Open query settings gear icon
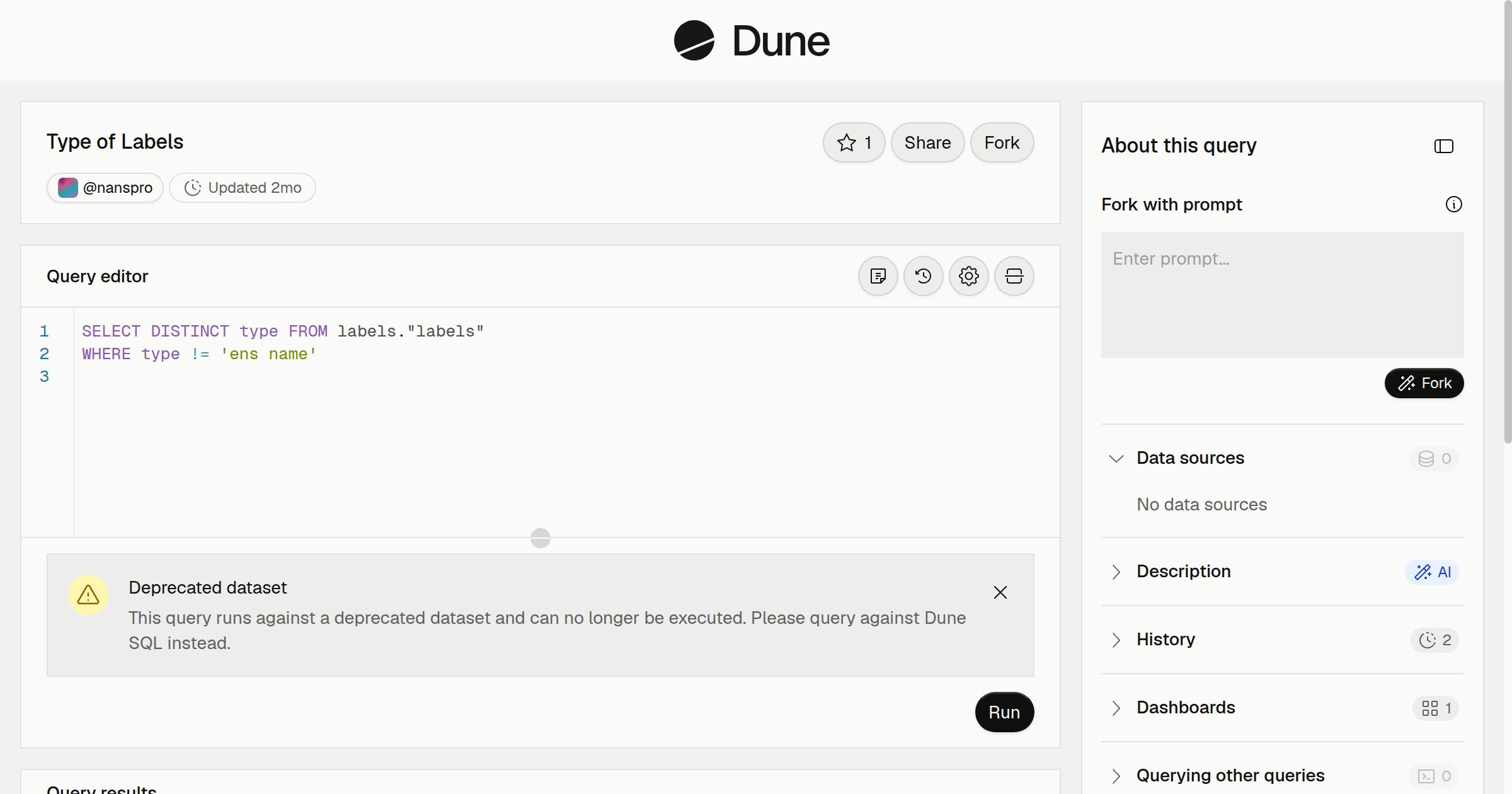The width and height of the screenshot is (1512, 794). [x=968, y=276]
